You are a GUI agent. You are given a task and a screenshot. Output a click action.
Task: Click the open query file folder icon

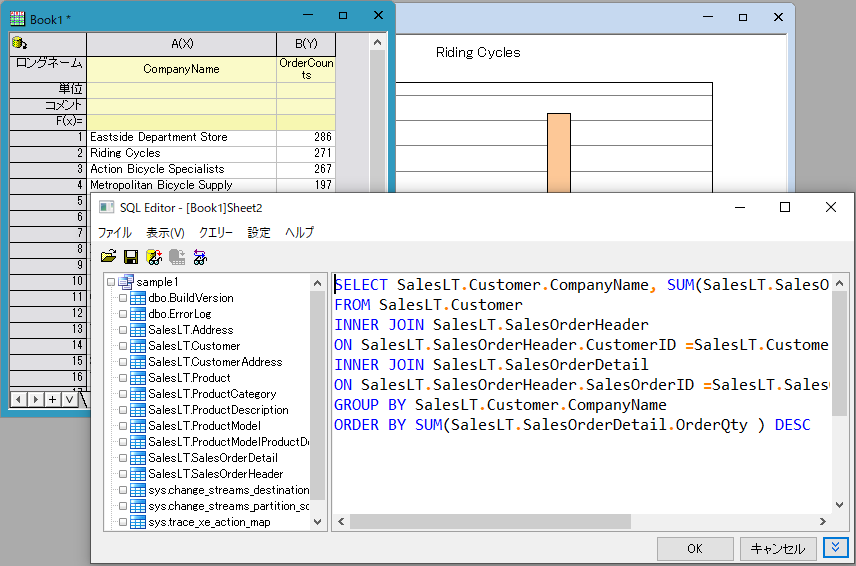pos(108,257)
